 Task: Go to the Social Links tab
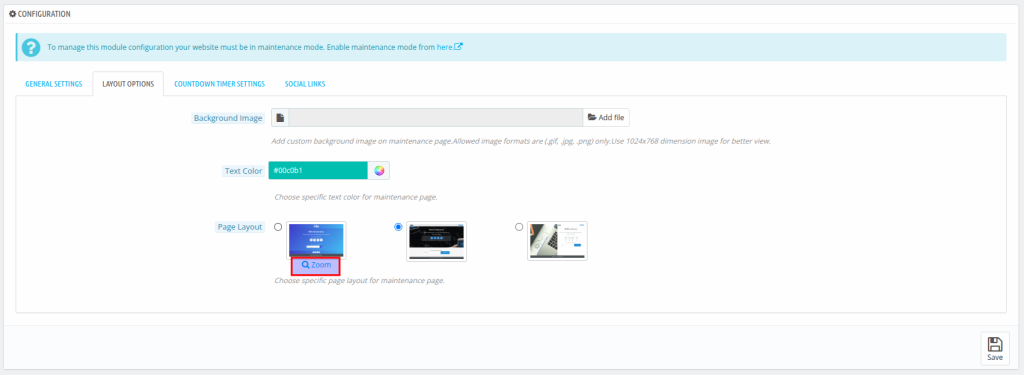click(x=305, y=84)
